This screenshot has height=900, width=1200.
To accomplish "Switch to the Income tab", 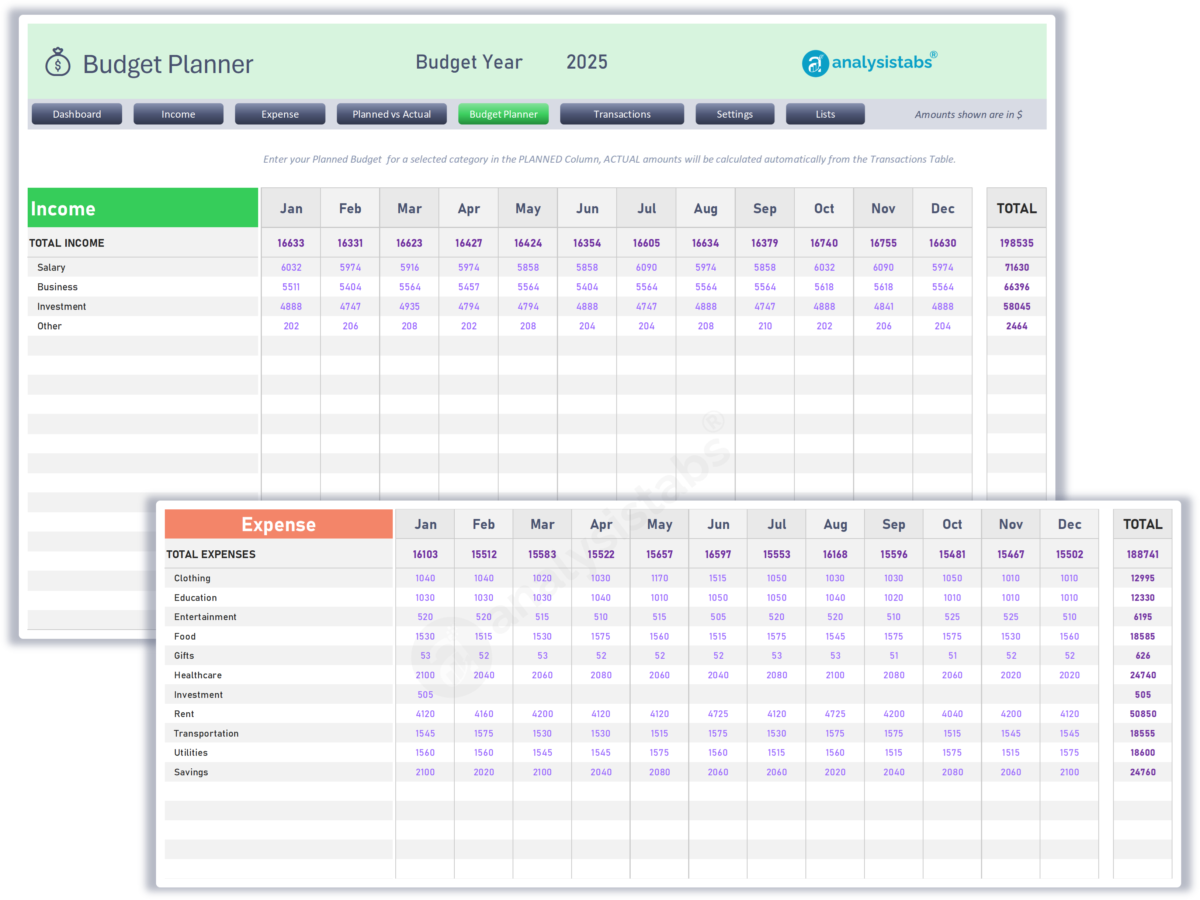I will pyautogui.click(x=178, y=113).
